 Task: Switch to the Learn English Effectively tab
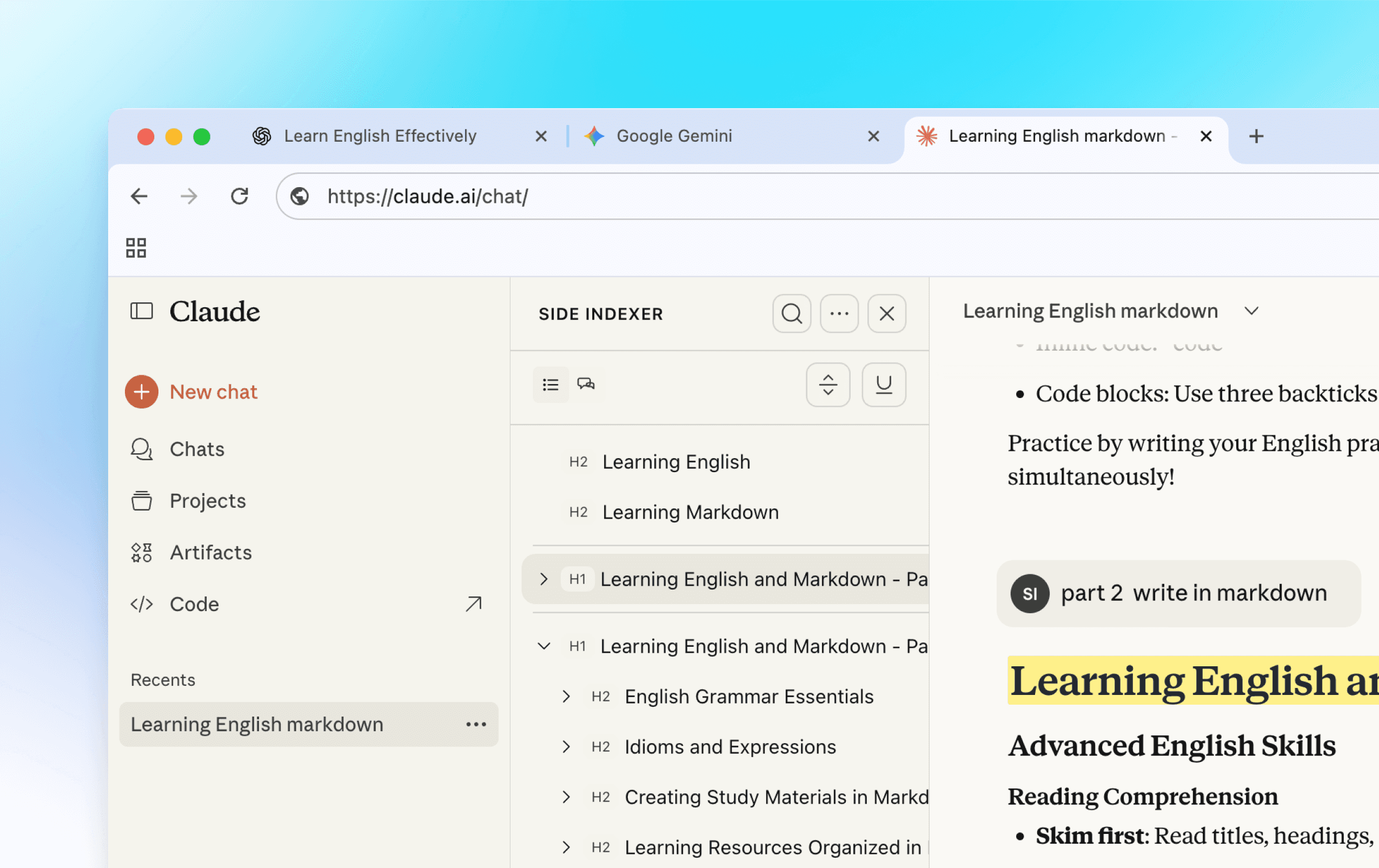[380, 136]
